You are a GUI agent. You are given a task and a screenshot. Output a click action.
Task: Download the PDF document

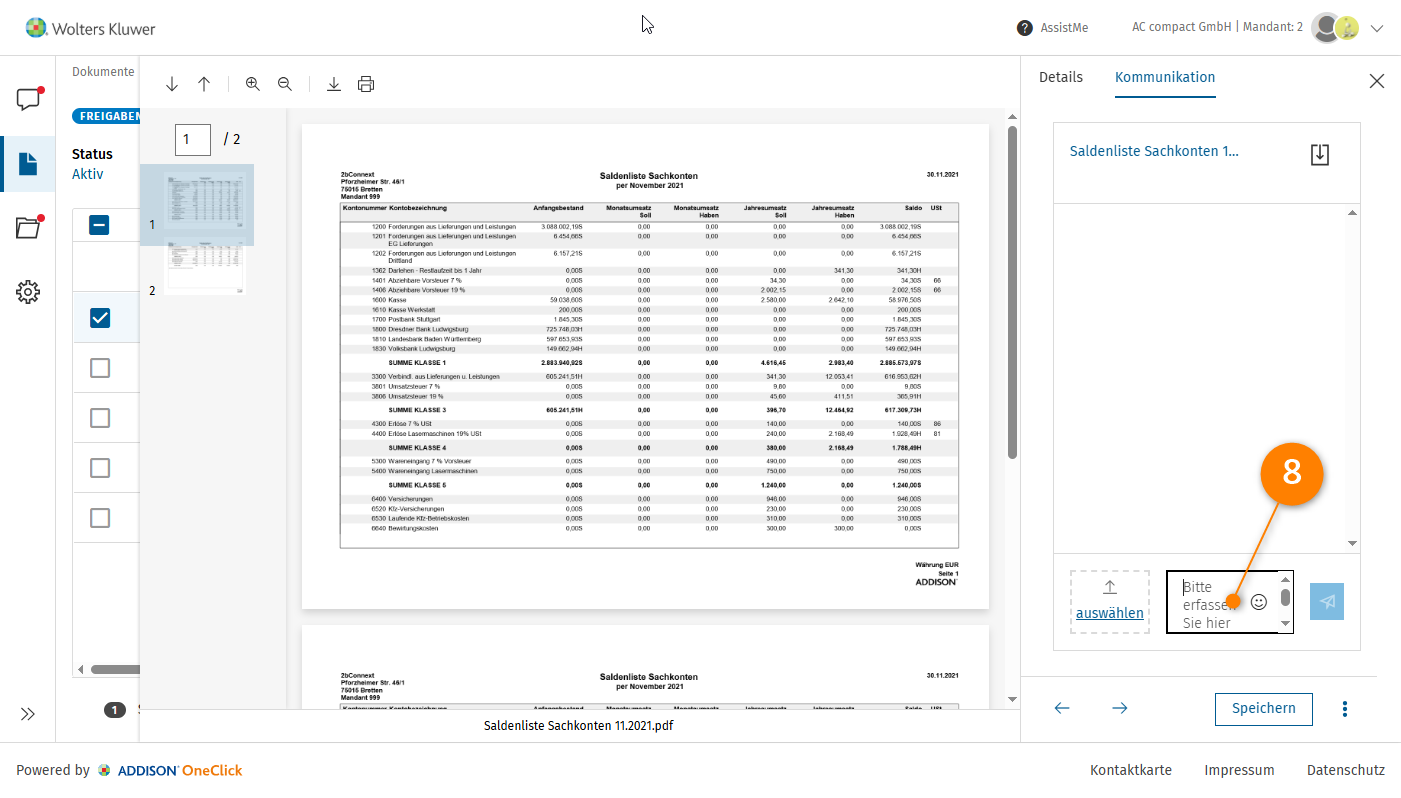click(x=334, y=84)
